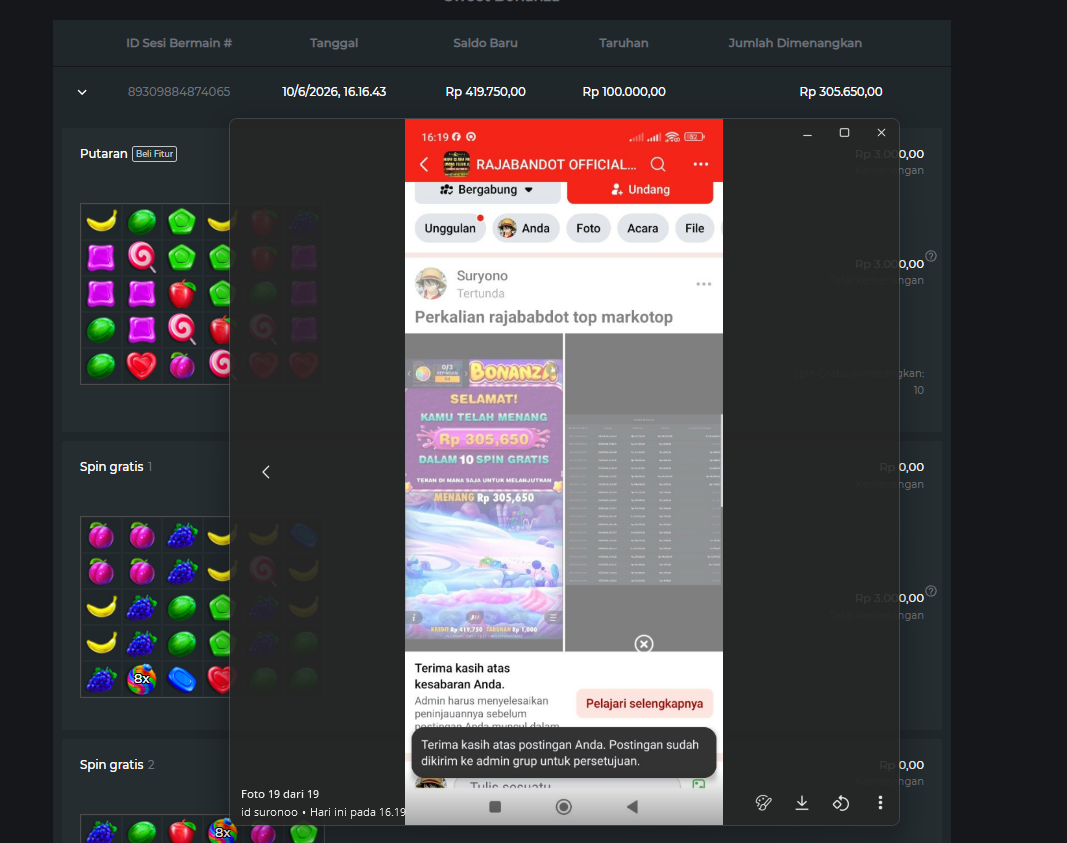This screenshot has width=1067, height=843.
Task: Click the 8x multiplier bomb in Spin gratis 1
Action: [142, 679]
